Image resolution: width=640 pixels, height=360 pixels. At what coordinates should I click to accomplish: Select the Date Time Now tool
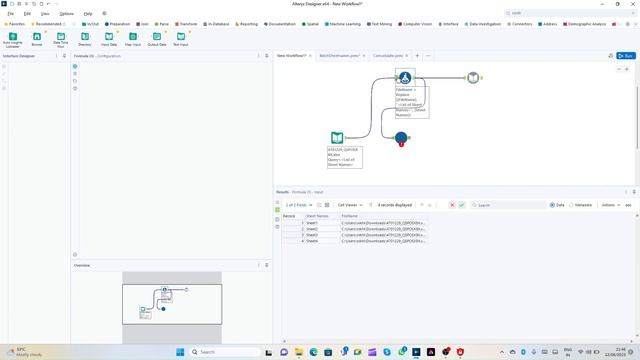[61, 39]
